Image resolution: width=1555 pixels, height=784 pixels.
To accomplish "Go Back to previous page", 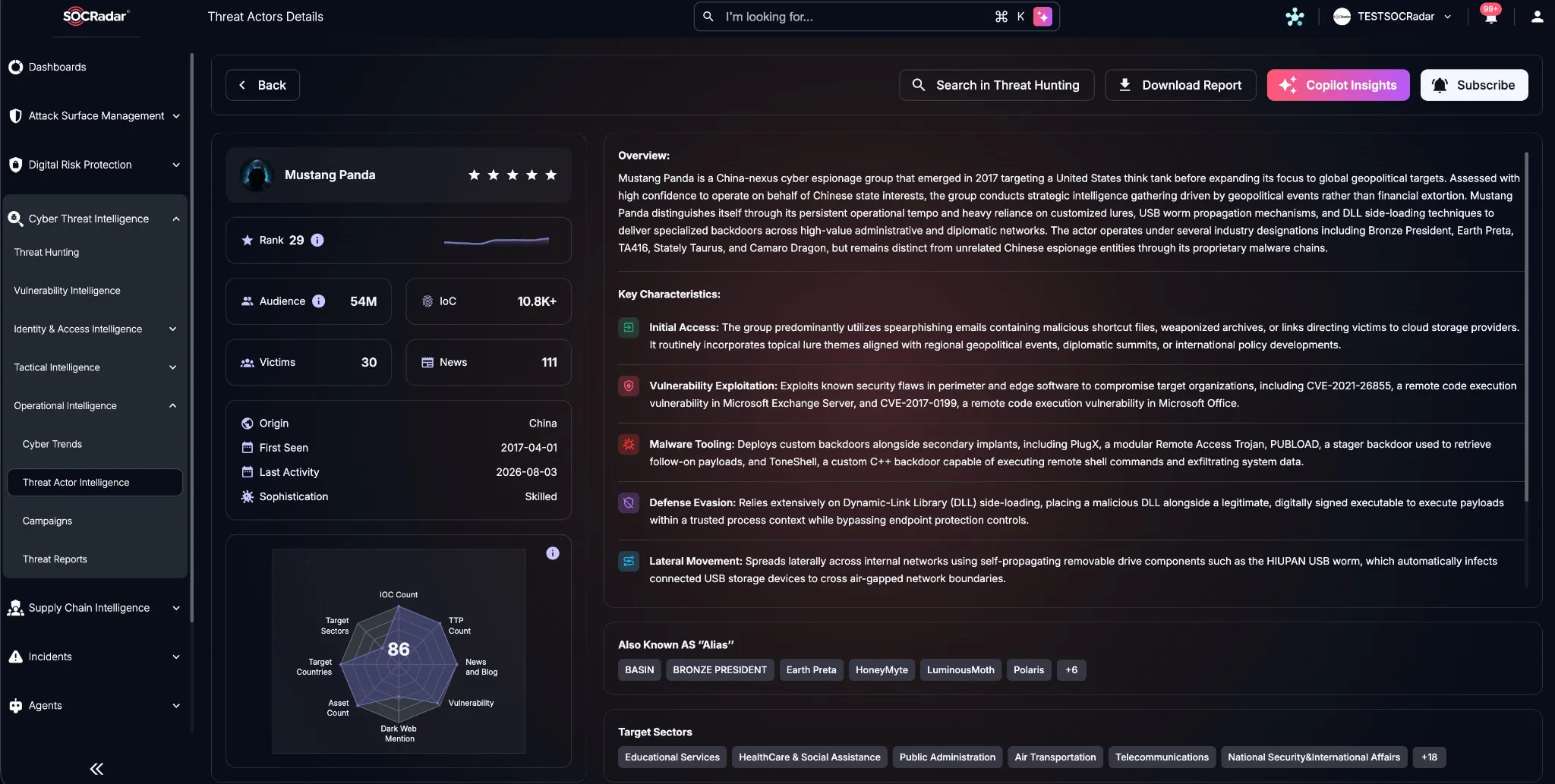I will [x=263, y=85].
